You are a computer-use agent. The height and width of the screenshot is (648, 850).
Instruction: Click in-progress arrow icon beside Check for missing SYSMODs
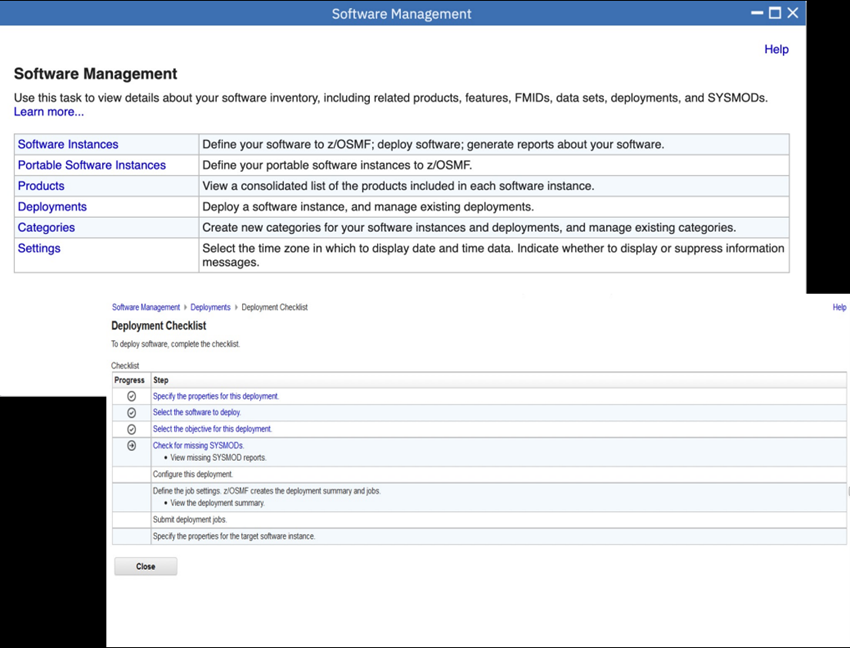[x=131, y=445]
